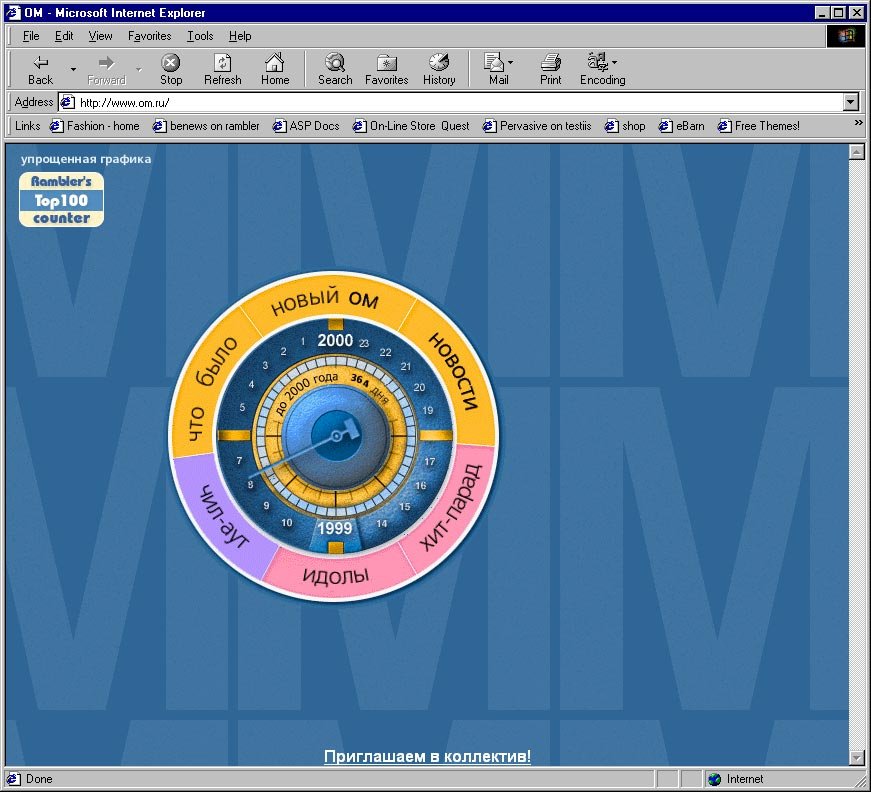Open the On-Line Store Quest link shortcut
Screen dimensions: 871x792
point(411,126)
